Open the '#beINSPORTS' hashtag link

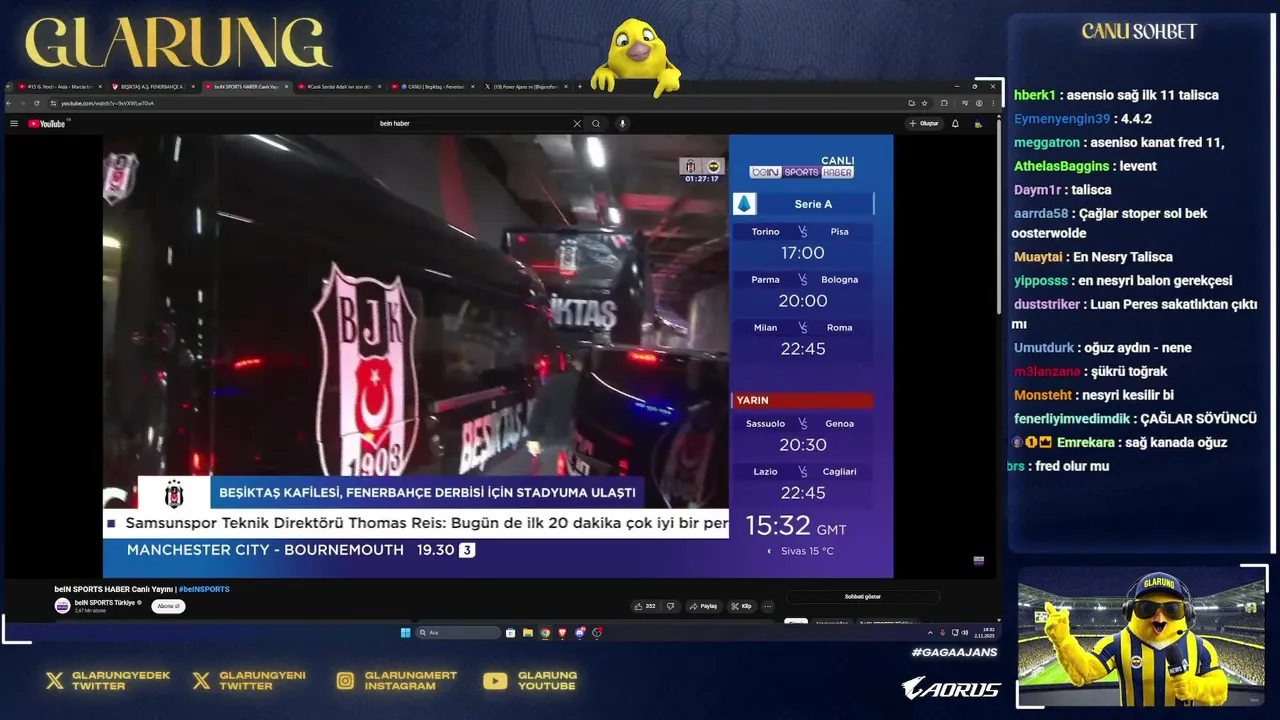tap(205, 589)
